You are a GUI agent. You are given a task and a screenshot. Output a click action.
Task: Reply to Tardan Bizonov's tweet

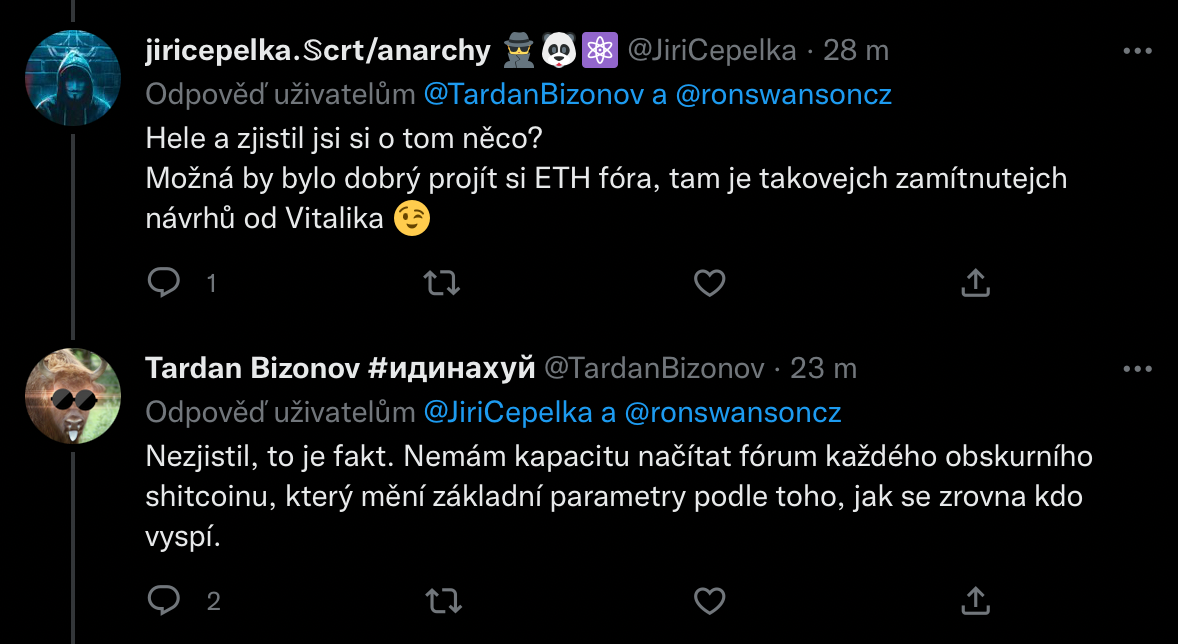pyautogui.click(x=163, y=600)
